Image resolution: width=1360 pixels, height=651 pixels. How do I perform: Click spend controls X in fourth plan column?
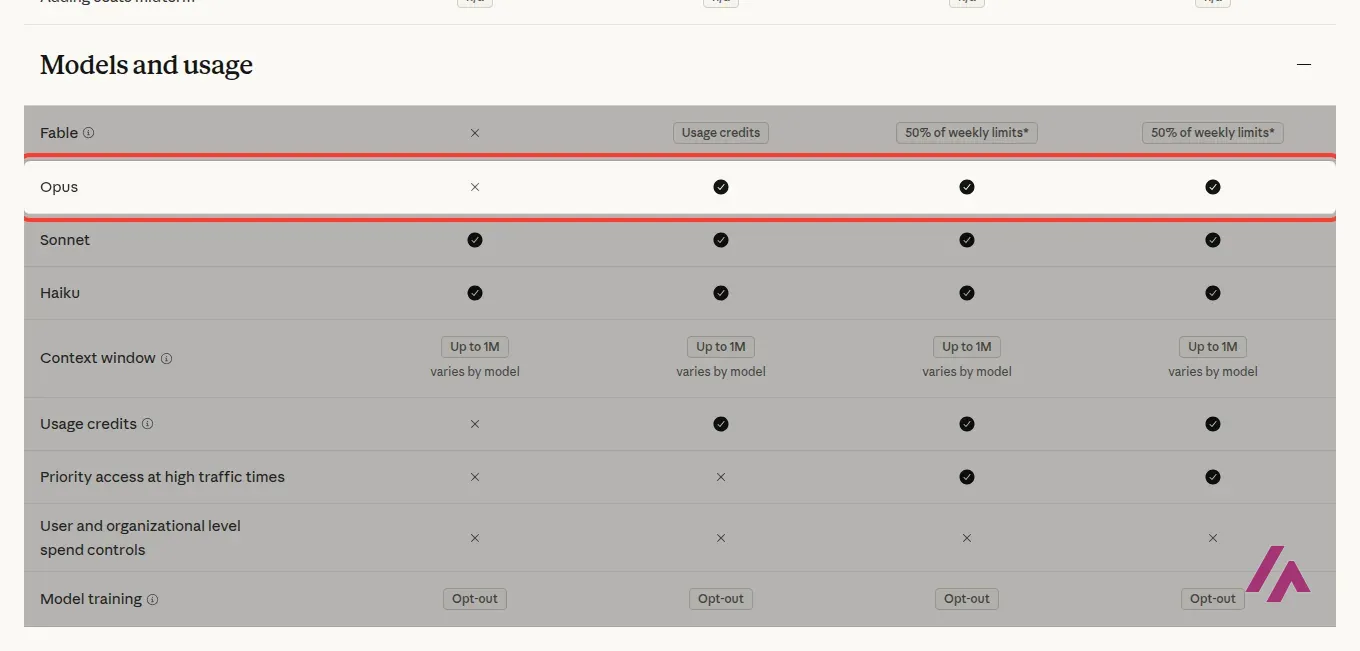1213,538
